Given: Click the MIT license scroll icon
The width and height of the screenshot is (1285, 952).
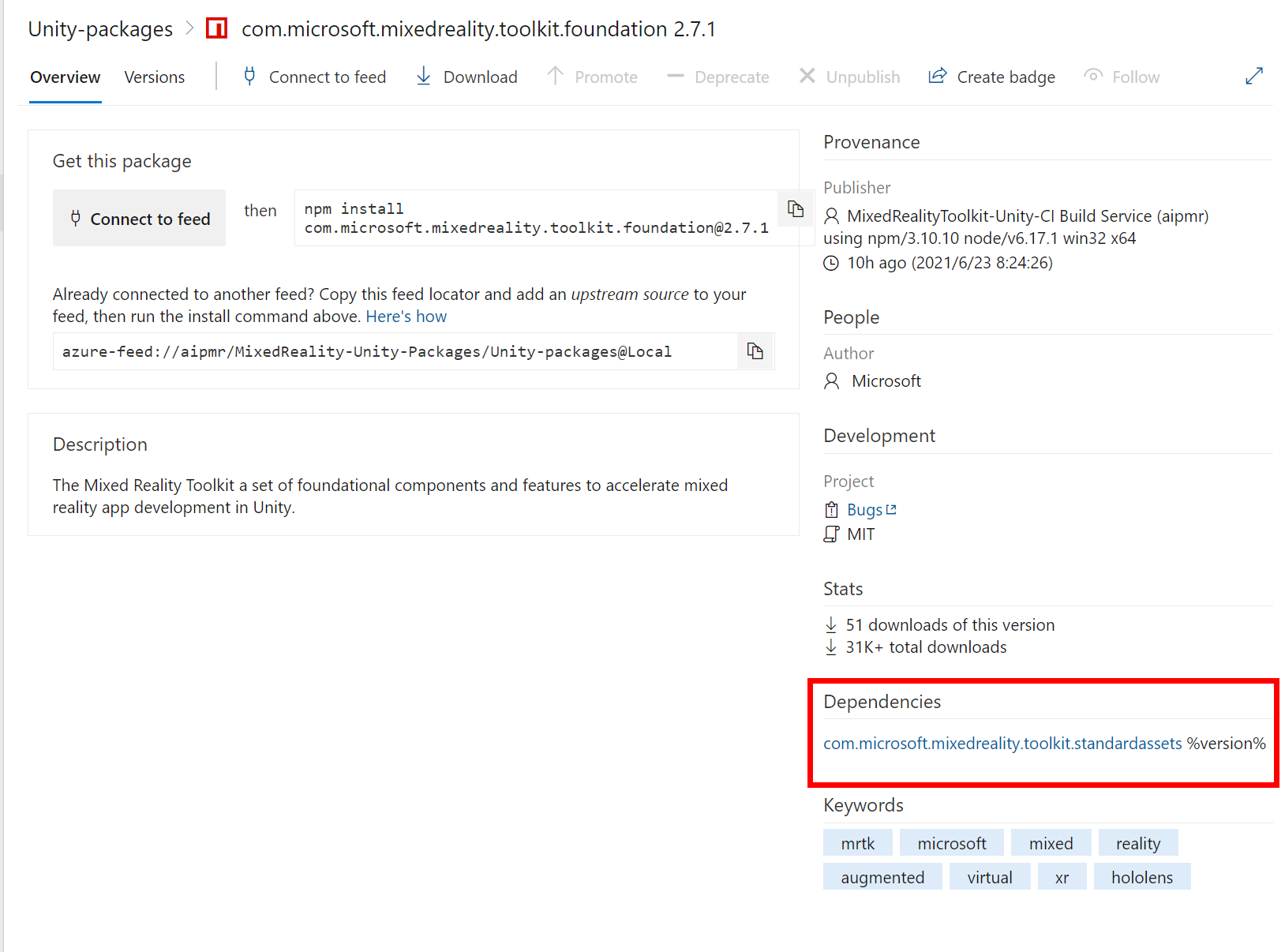Looking at the screenshot, I should pos(832,534).
